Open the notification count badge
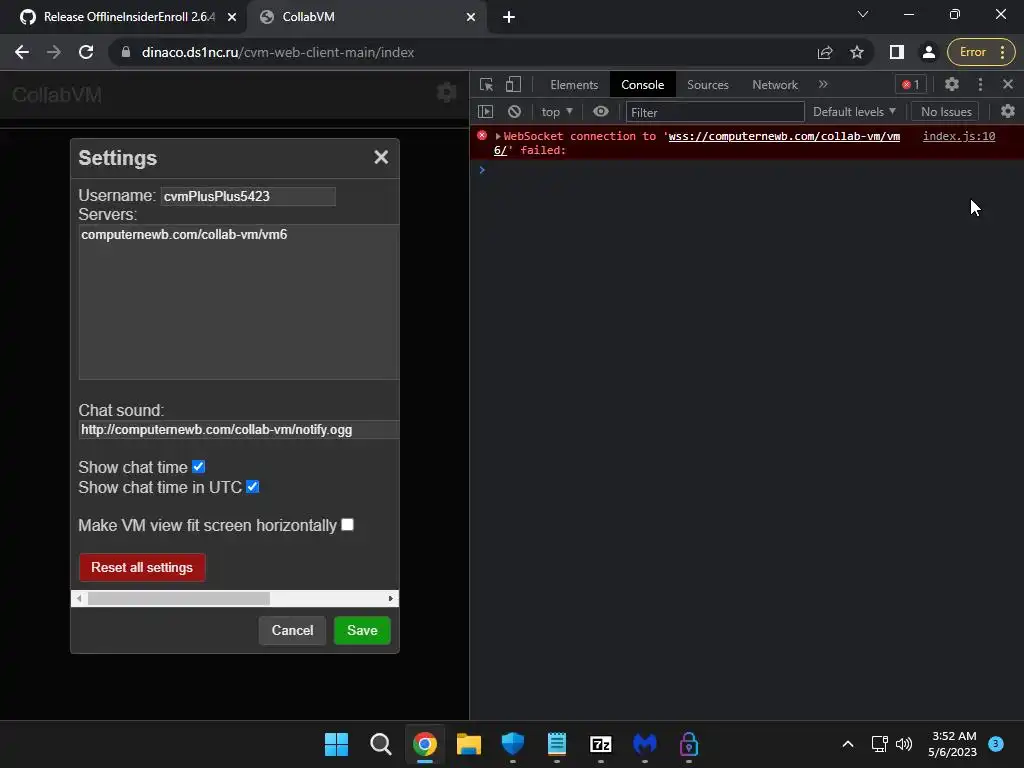 click(995, 743)
